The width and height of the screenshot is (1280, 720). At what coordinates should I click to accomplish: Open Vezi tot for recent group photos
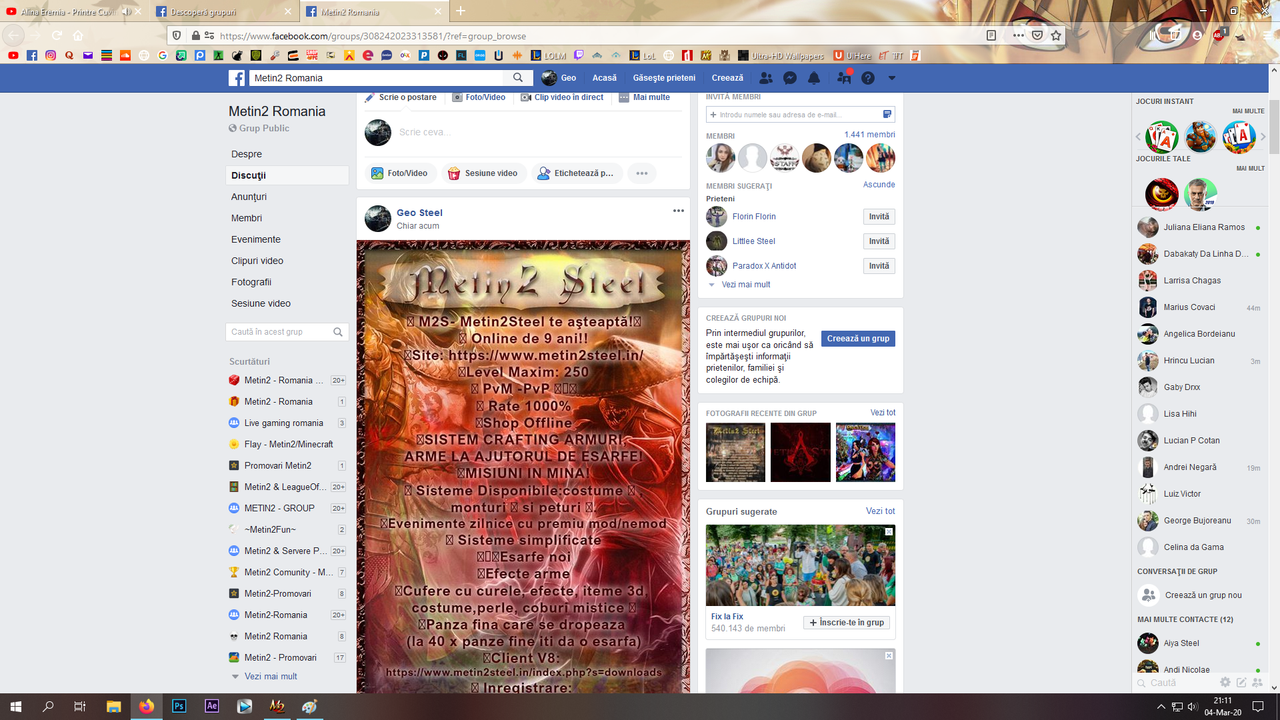[883, 413]
